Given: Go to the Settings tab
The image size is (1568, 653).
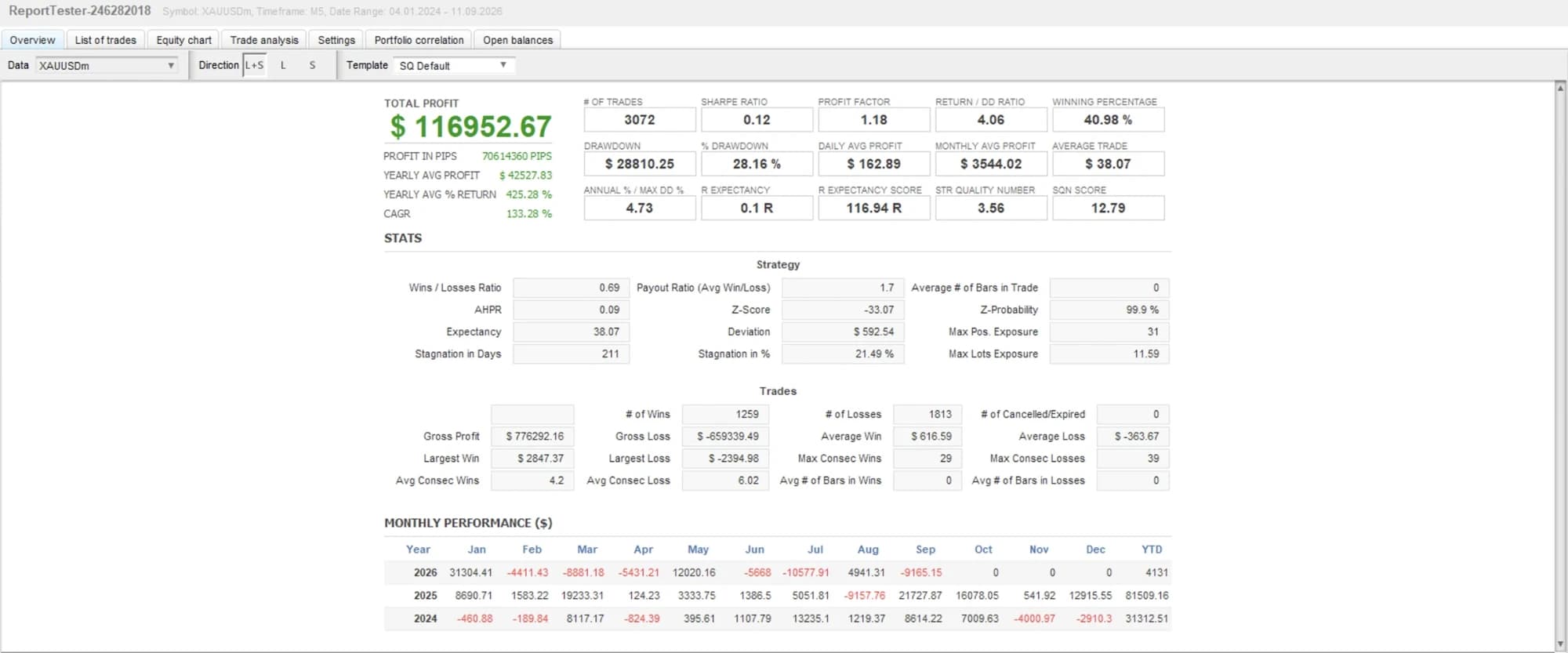Looking at the screenshot, I should tap(336, 40).
